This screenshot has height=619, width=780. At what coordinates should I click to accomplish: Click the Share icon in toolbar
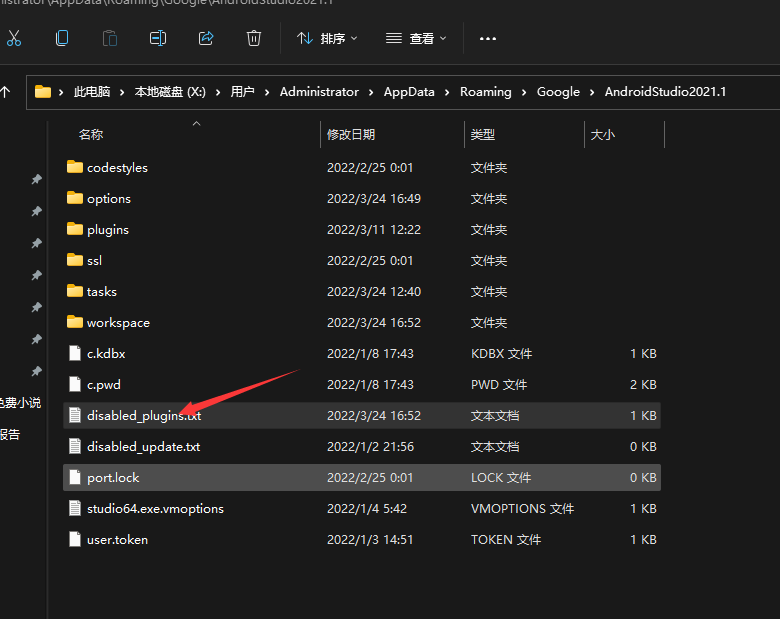point(206,38)
